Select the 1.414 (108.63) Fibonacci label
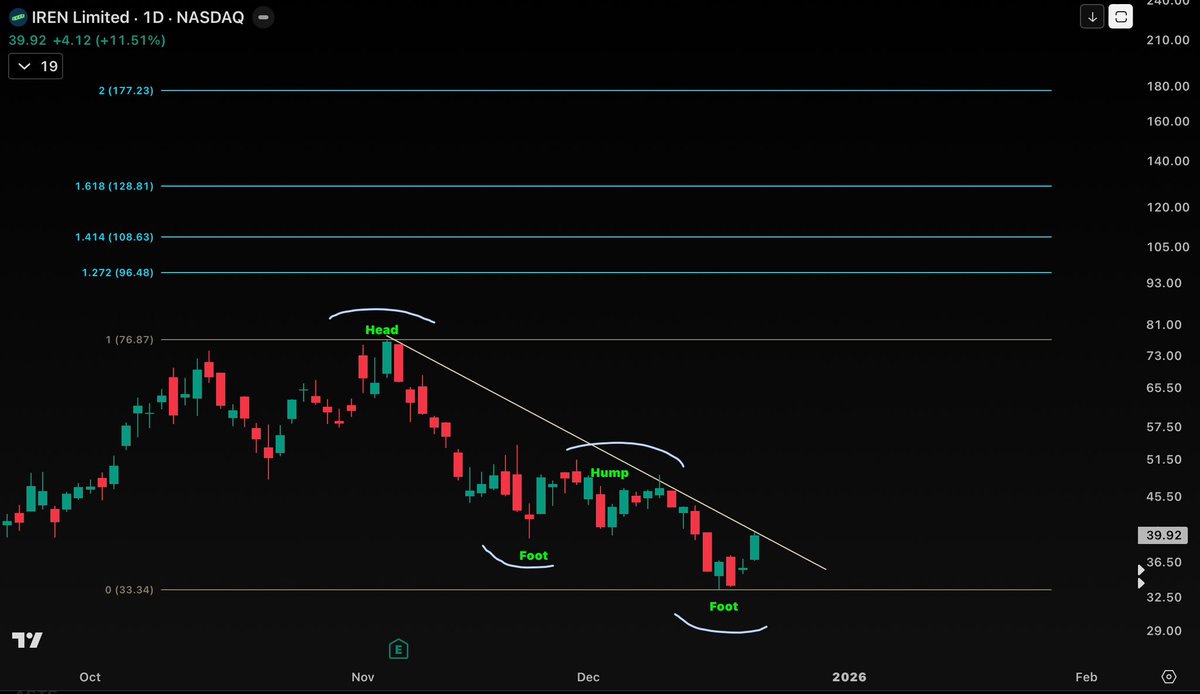The image size is (1200, 694). click(x=114, y=237)
